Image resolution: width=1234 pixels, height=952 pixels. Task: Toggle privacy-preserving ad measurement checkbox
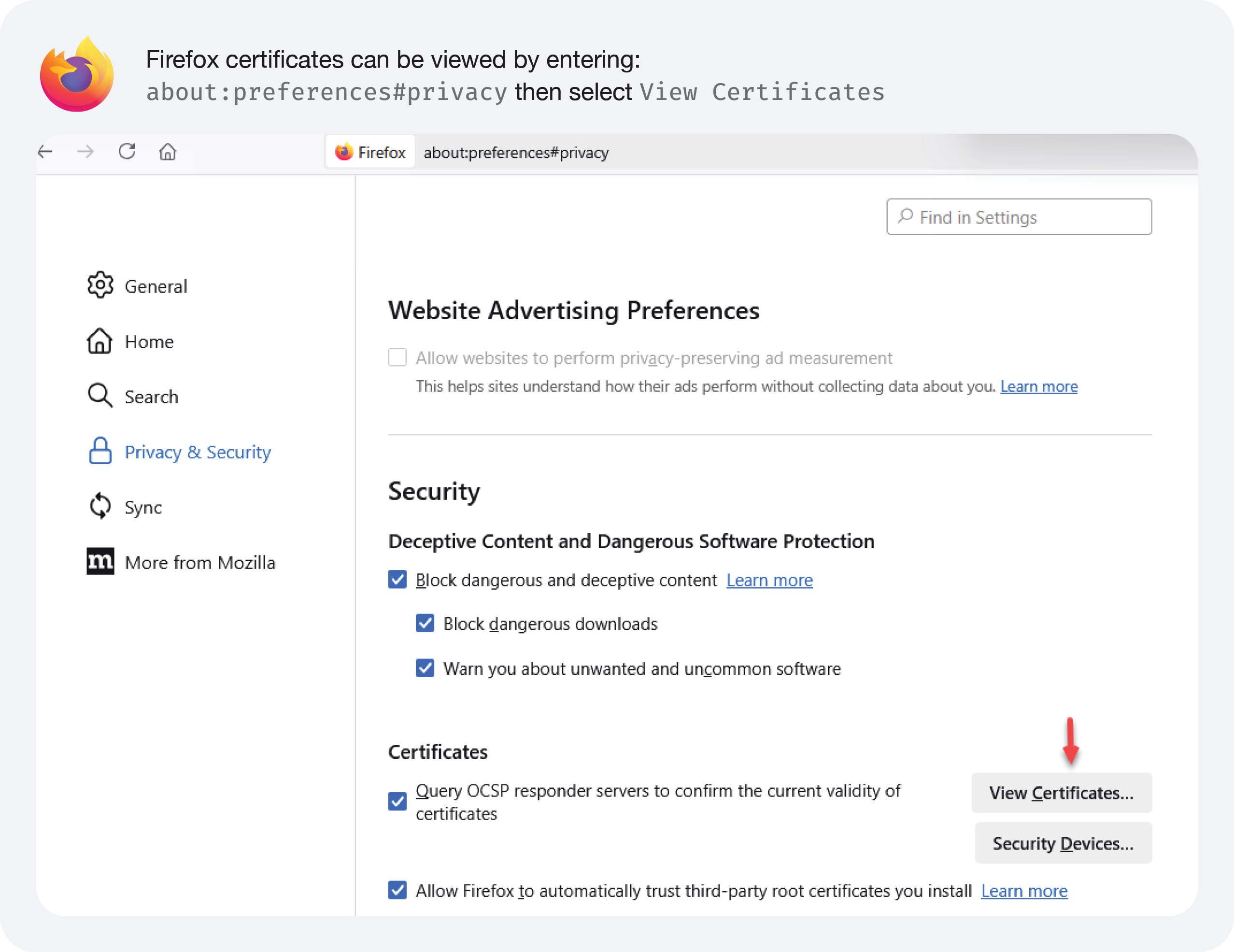tap(397, 357)
